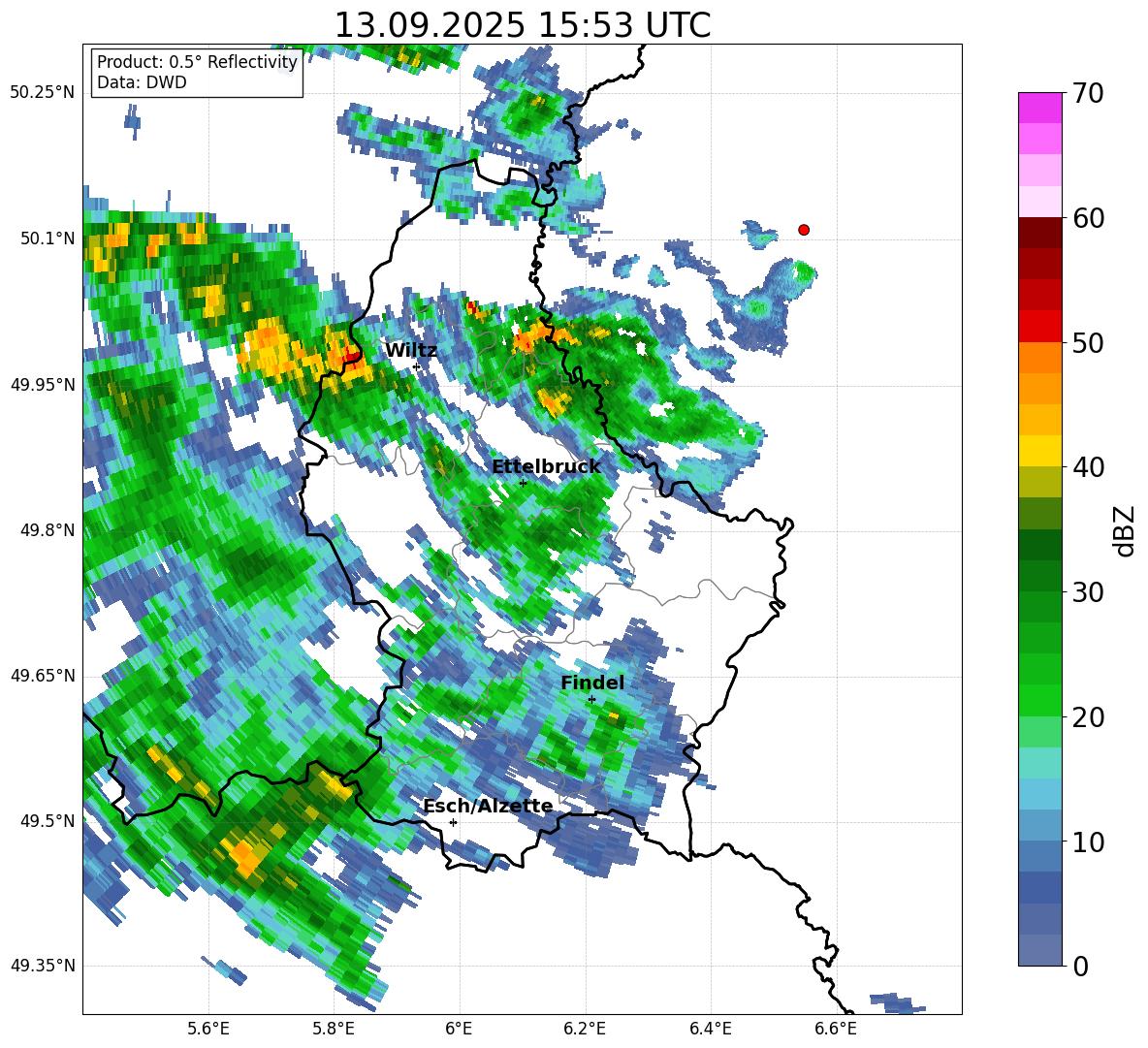Click the title 13.09.2025 15:53 UTC

click(522, 24)
